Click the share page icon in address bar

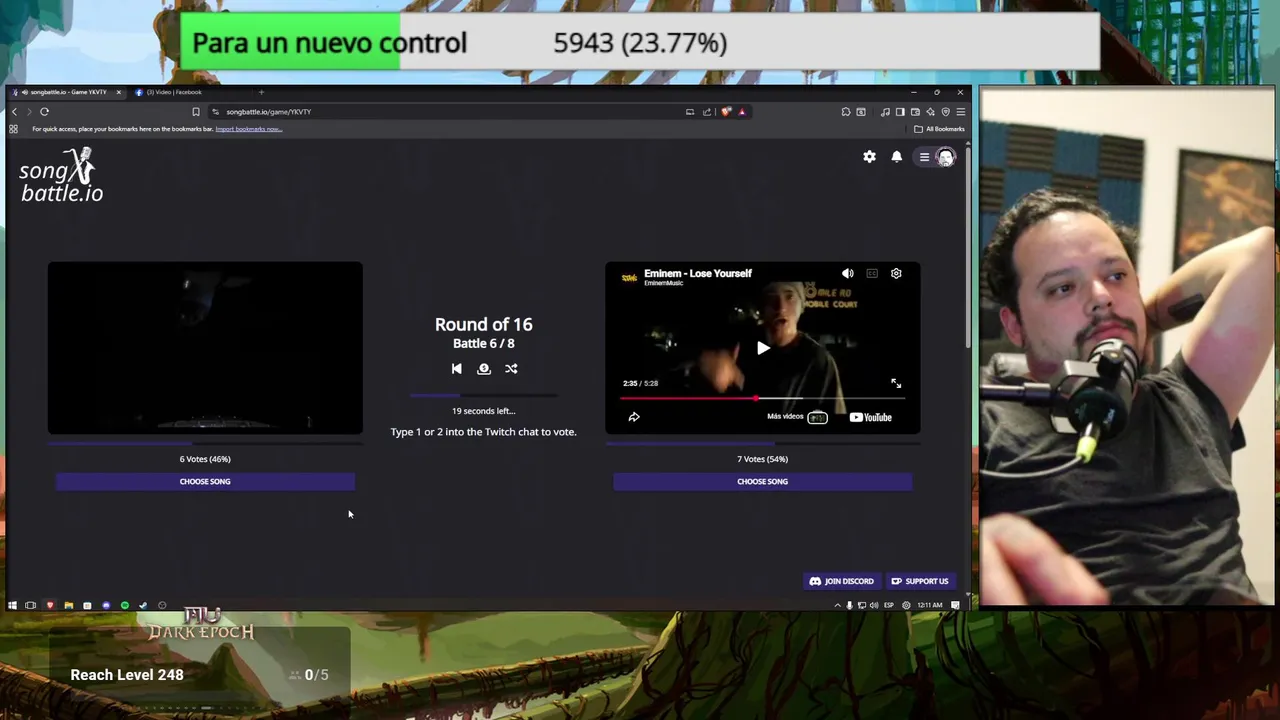tap(707, 112)
